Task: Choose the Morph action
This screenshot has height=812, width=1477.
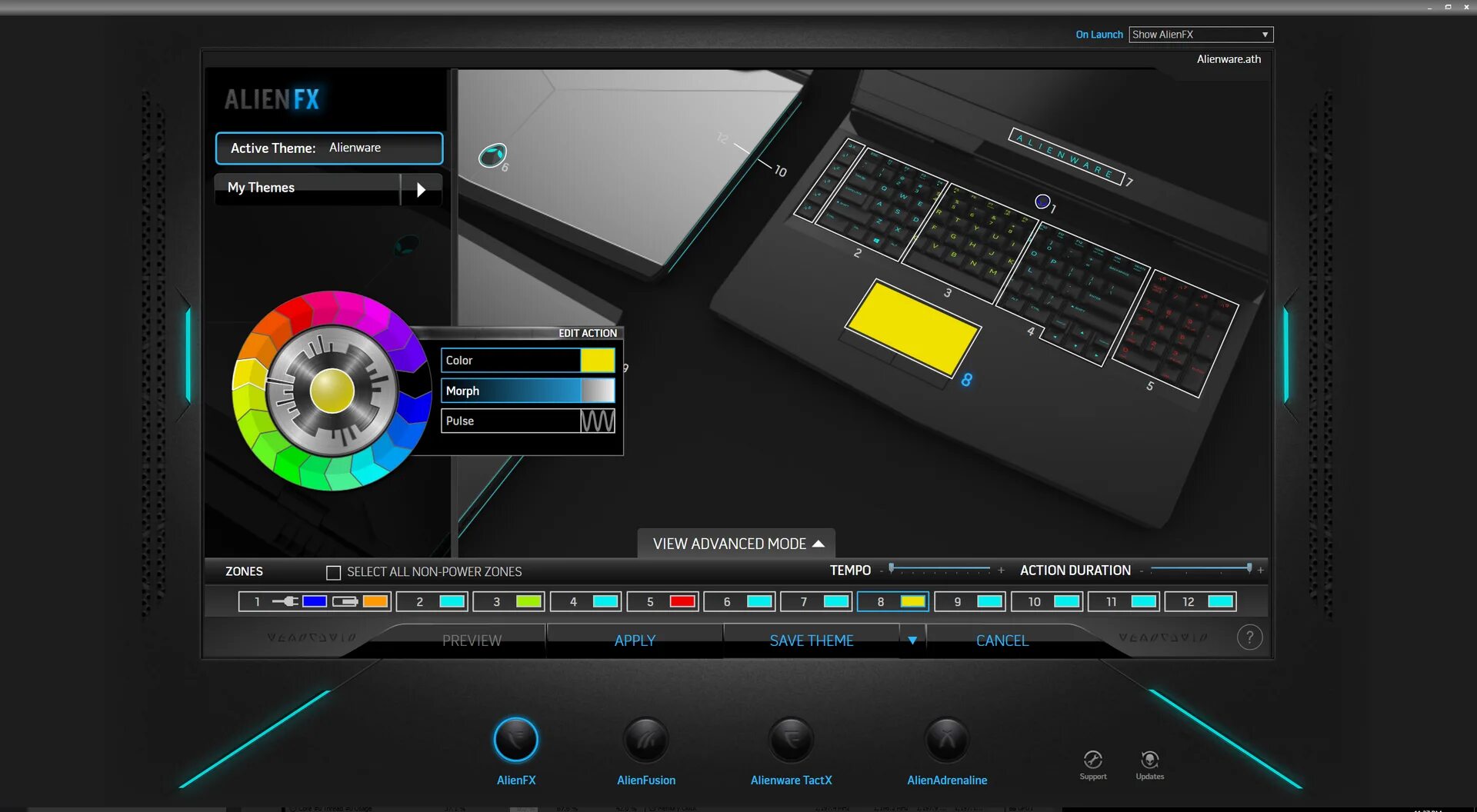Action: (528, 391)
